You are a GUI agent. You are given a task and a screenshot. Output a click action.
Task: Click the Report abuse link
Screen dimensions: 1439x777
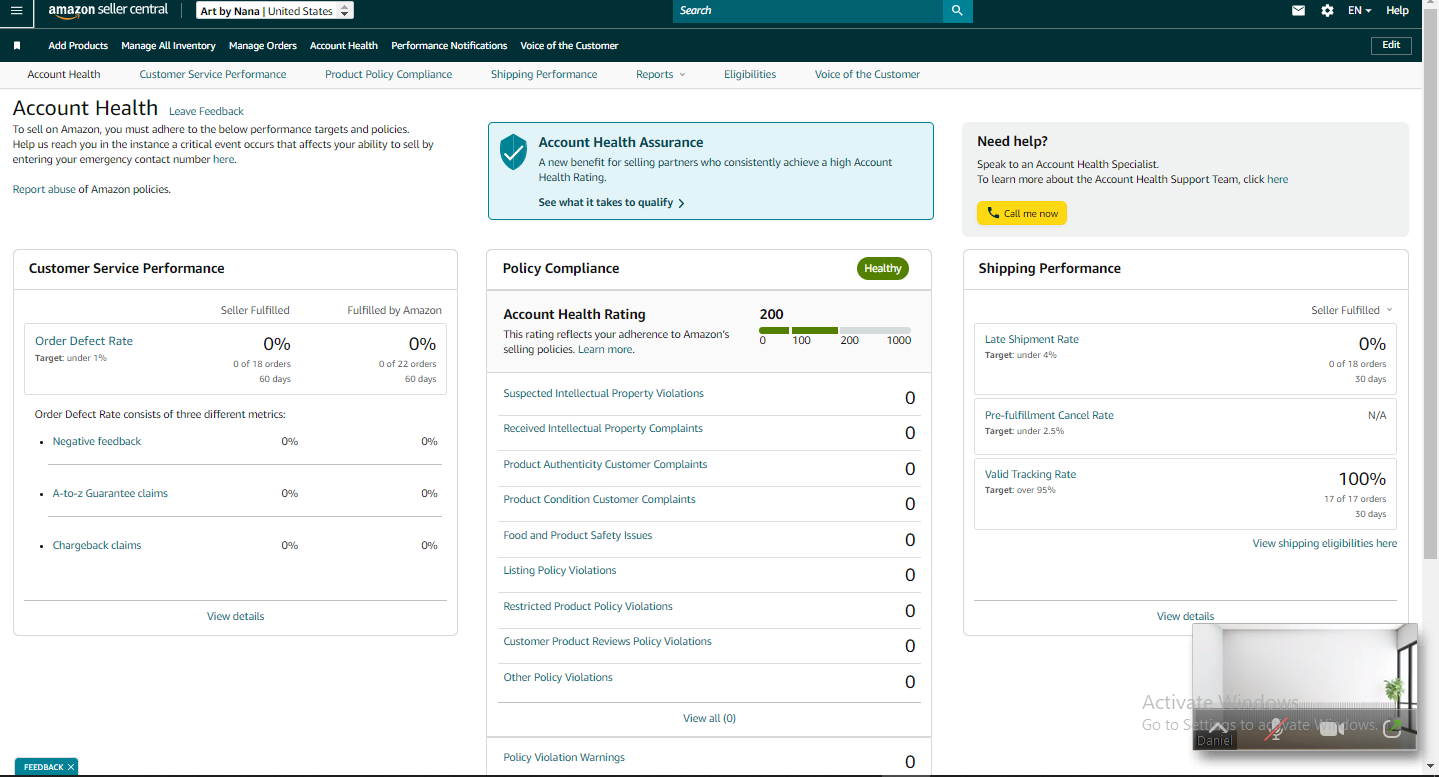click(x=44, y=190)
